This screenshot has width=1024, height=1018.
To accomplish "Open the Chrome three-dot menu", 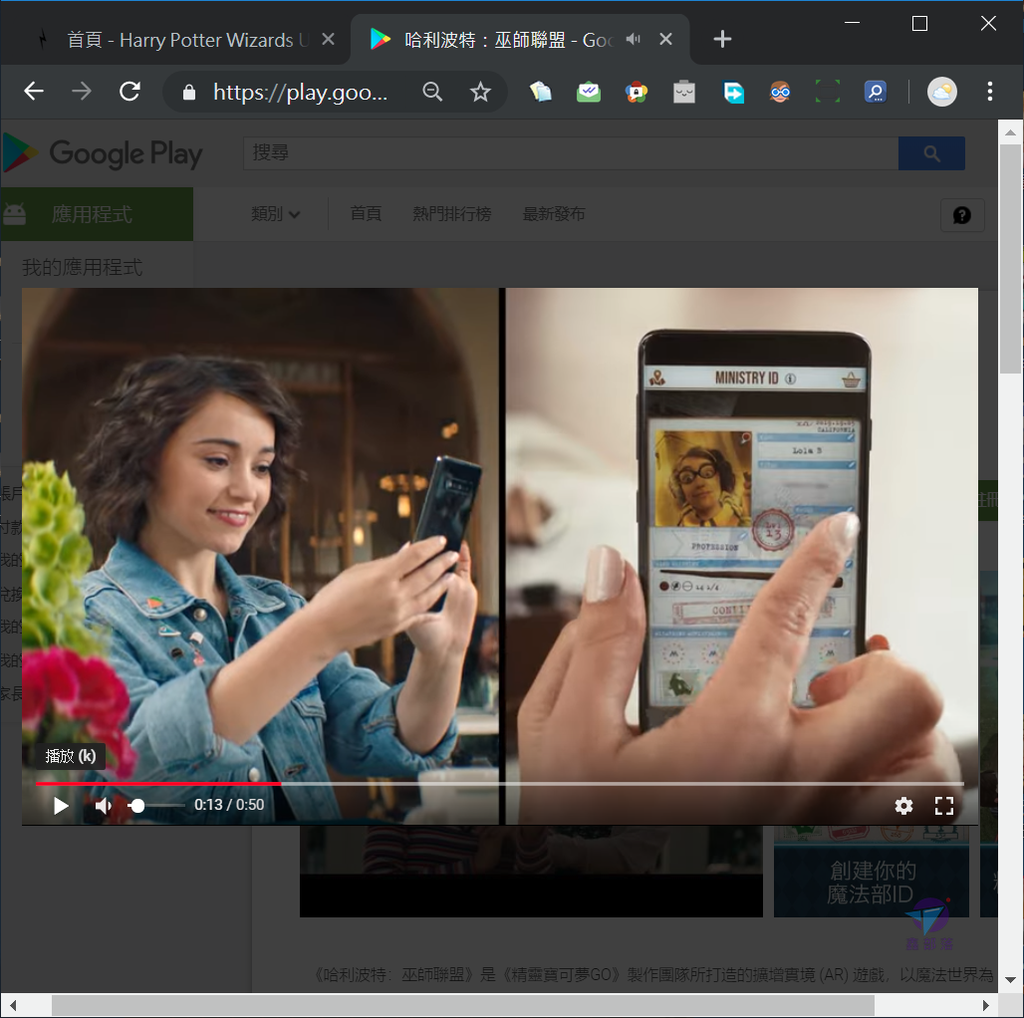I will coord(990,91).
